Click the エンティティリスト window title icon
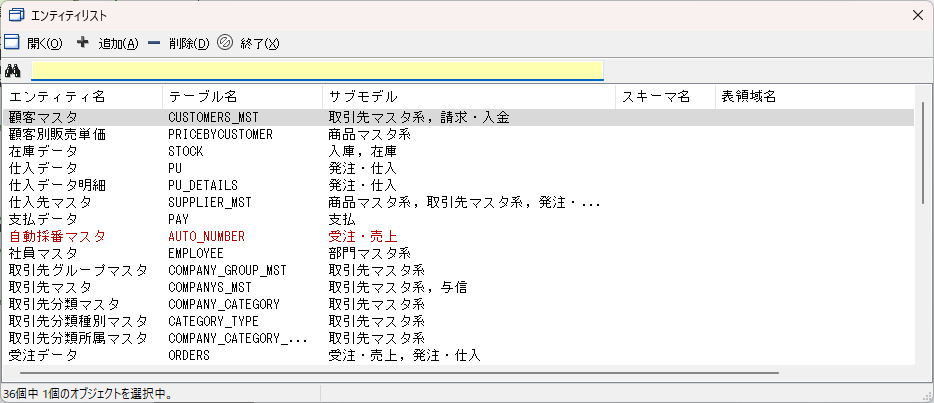Viewport: 934px width, 403px height. [x=17, y=15]
